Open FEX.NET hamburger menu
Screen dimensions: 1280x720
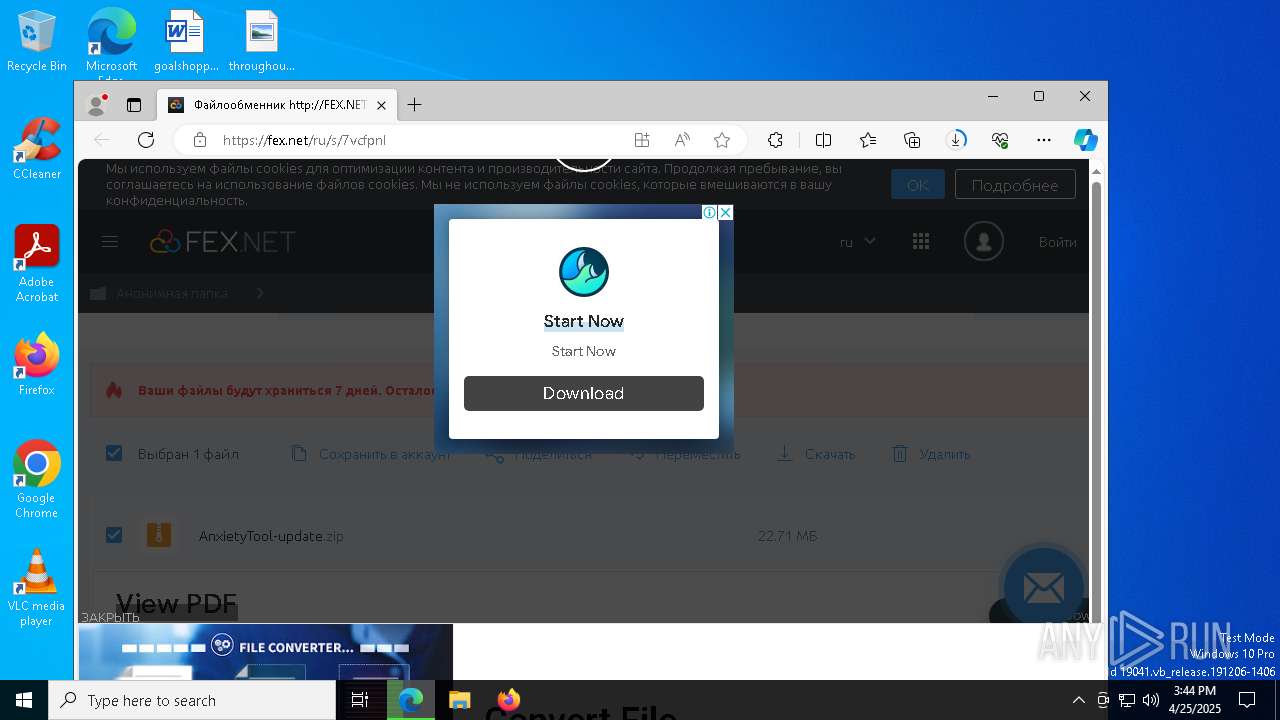[110, 241]
